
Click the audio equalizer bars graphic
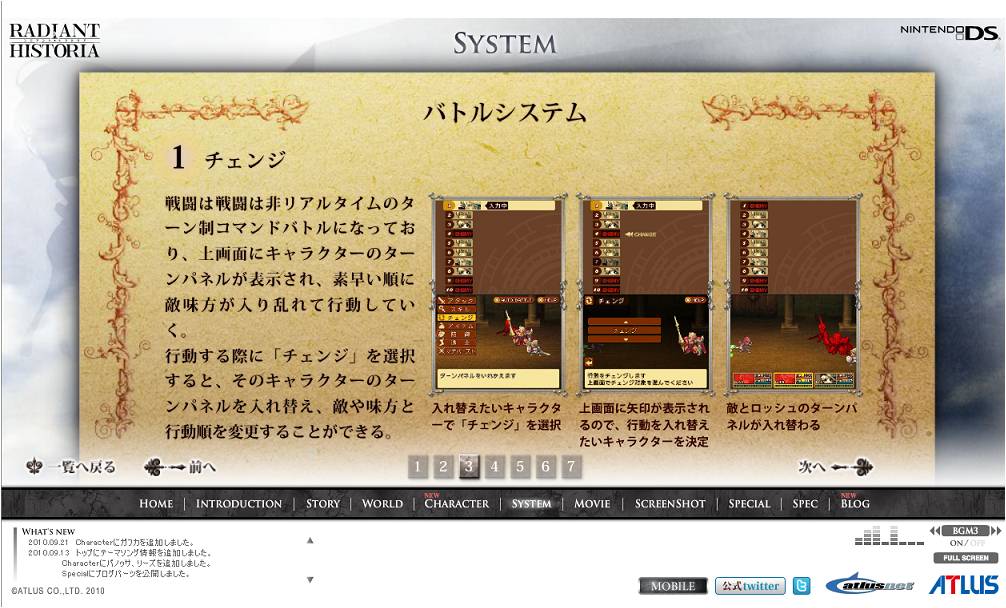(889, 536)
